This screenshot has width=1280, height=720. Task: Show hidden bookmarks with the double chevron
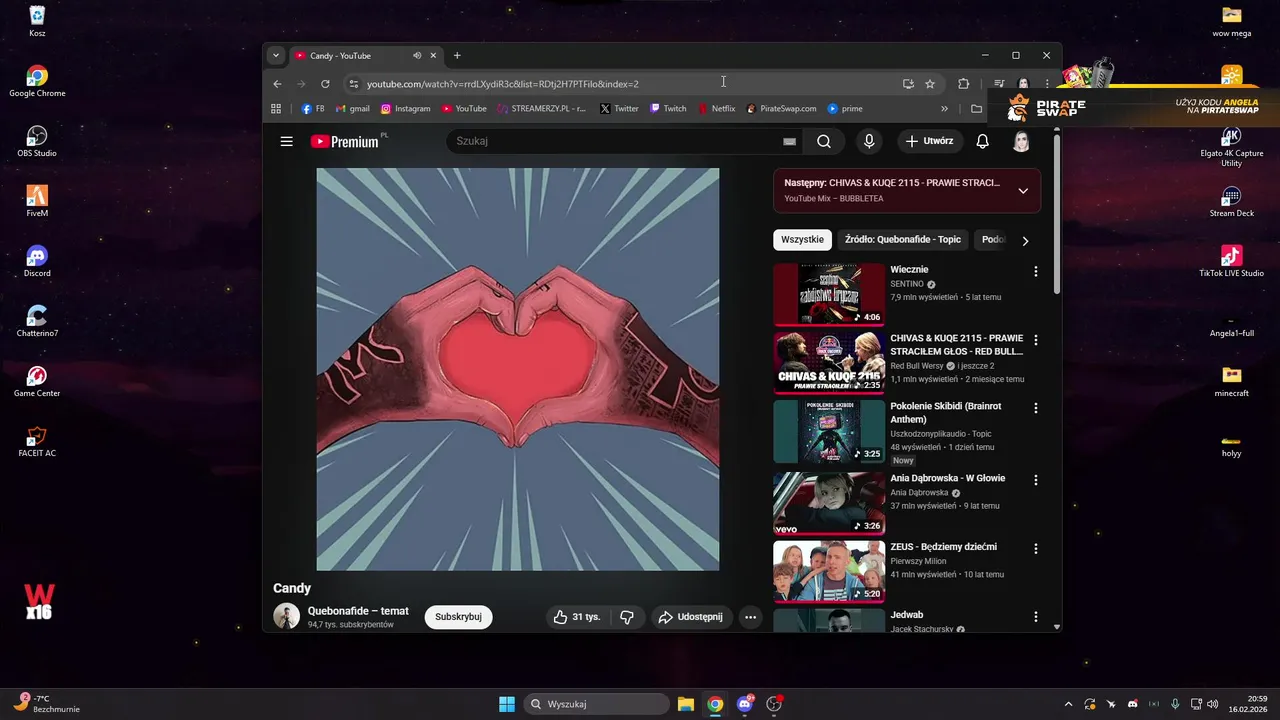[x=944, y=108]
